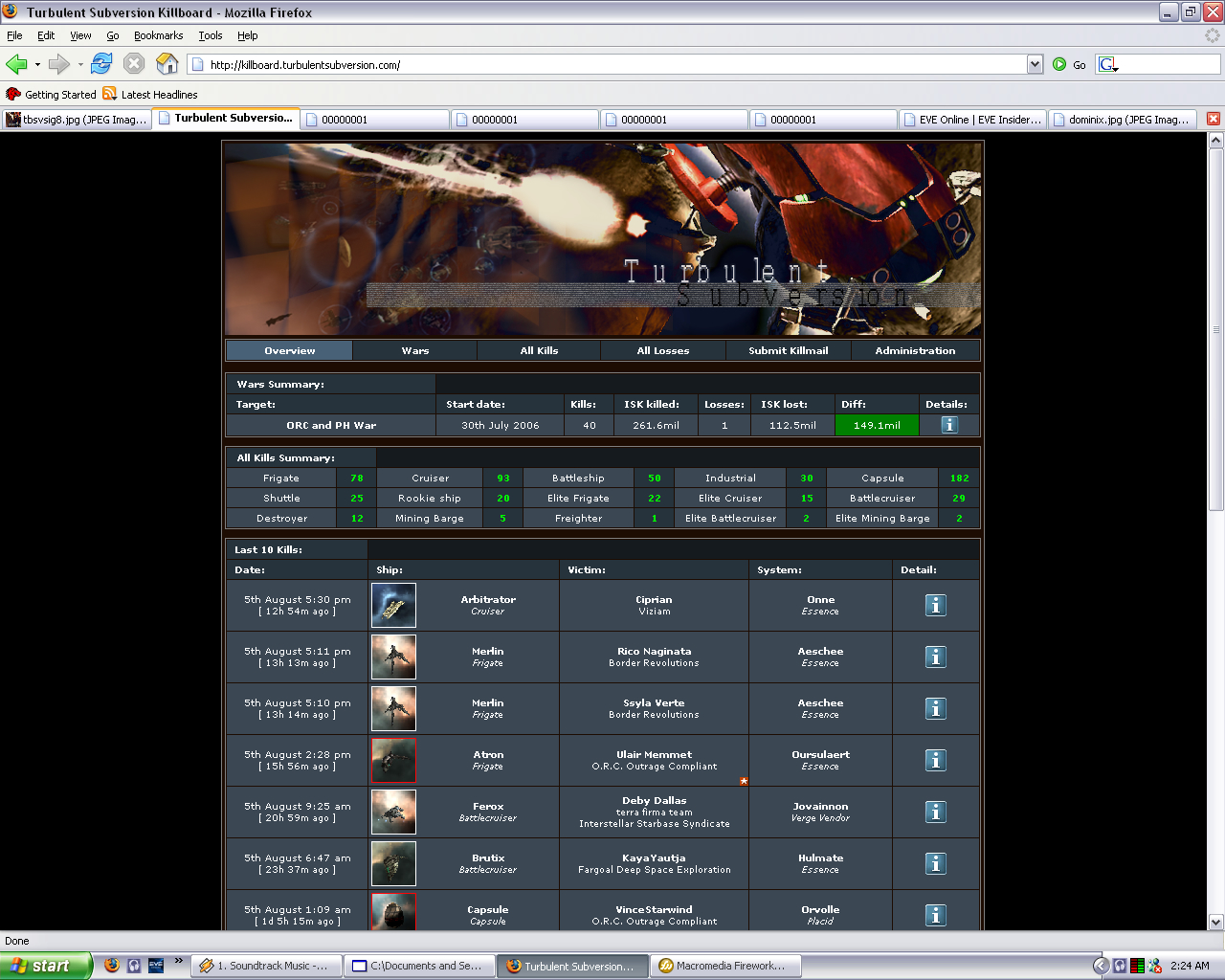Click the Capsule ship thumbnail
The width and height of the screenshot is (1225, 980).
click(393, 912)
